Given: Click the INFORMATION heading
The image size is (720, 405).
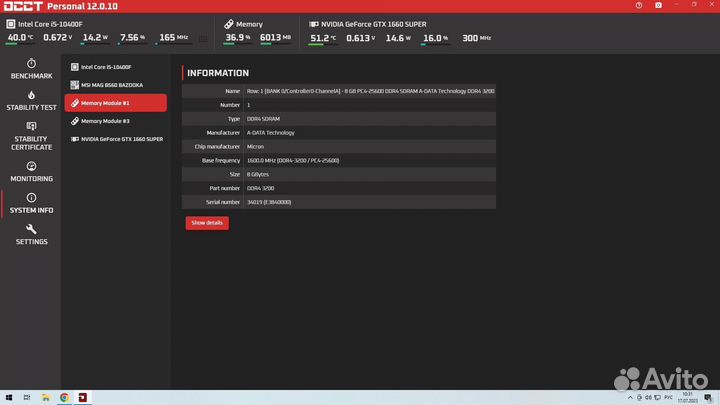Looking at the screenshot, I should pos(218,73).
